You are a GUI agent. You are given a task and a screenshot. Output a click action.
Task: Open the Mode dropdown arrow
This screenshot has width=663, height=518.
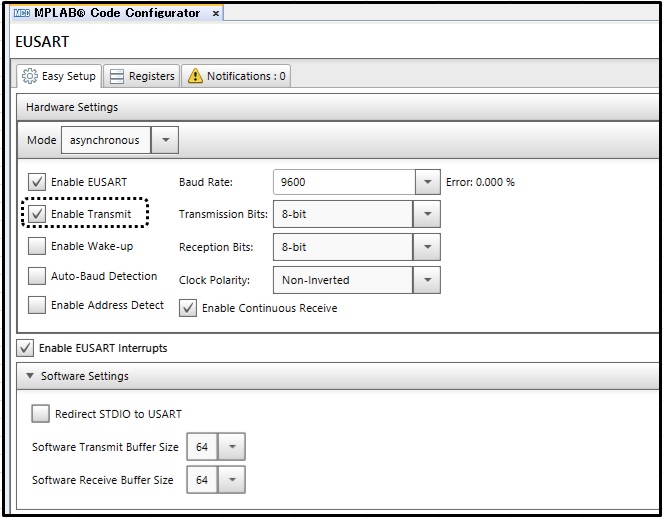click(x=165, y=140)
